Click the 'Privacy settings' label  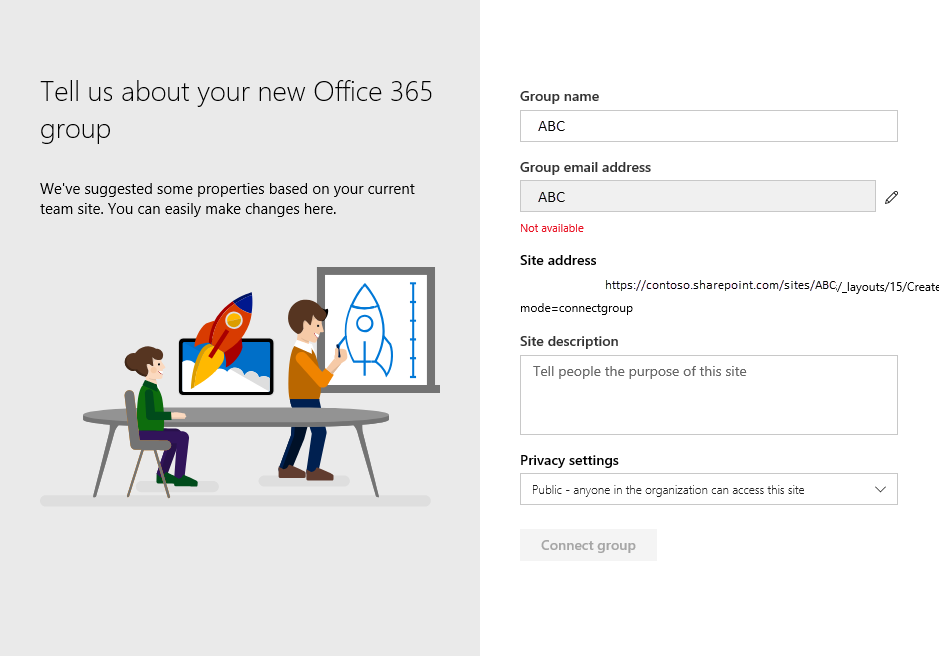tap(569, 460)
